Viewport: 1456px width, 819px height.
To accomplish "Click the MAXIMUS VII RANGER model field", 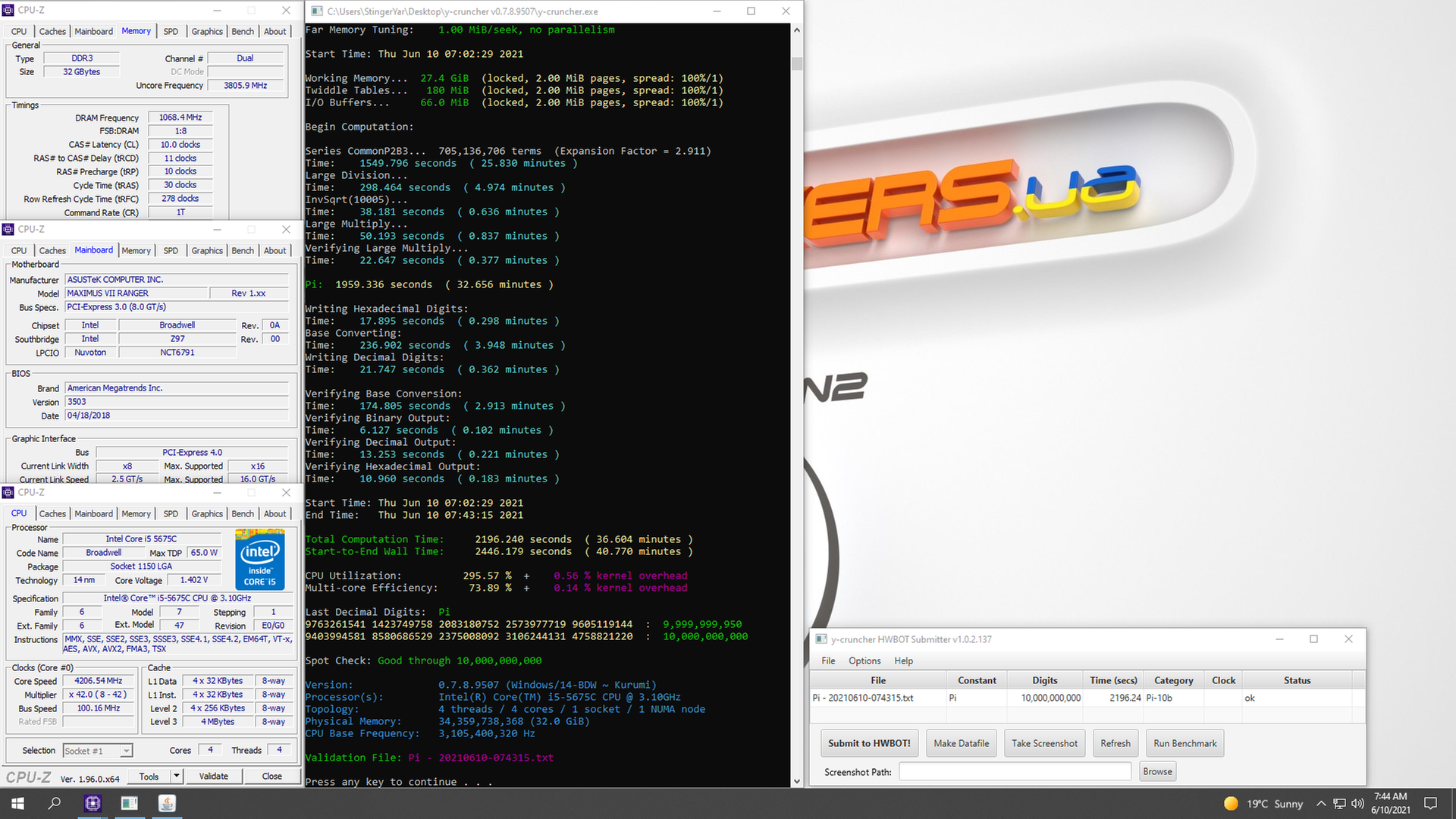I will pyautogui.click(x=136, y=293).
